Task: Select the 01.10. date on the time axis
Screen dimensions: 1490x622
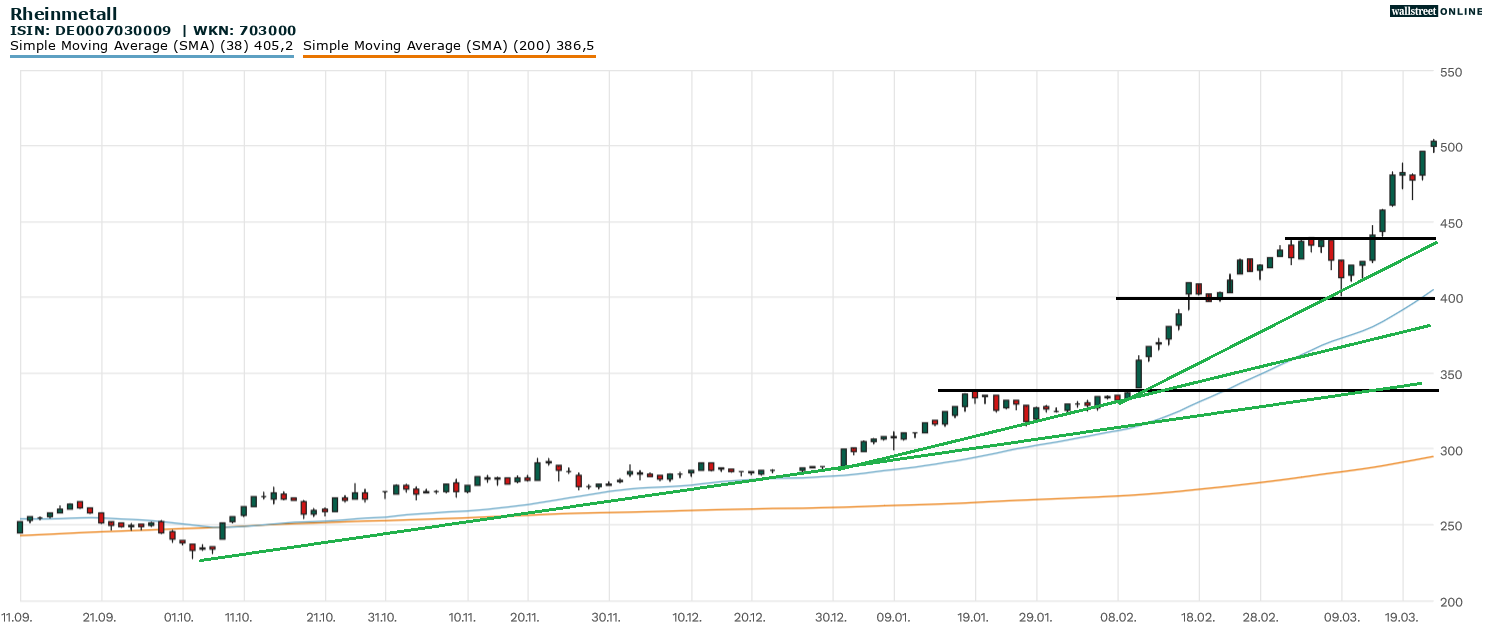Action: (x=179, y=617)
